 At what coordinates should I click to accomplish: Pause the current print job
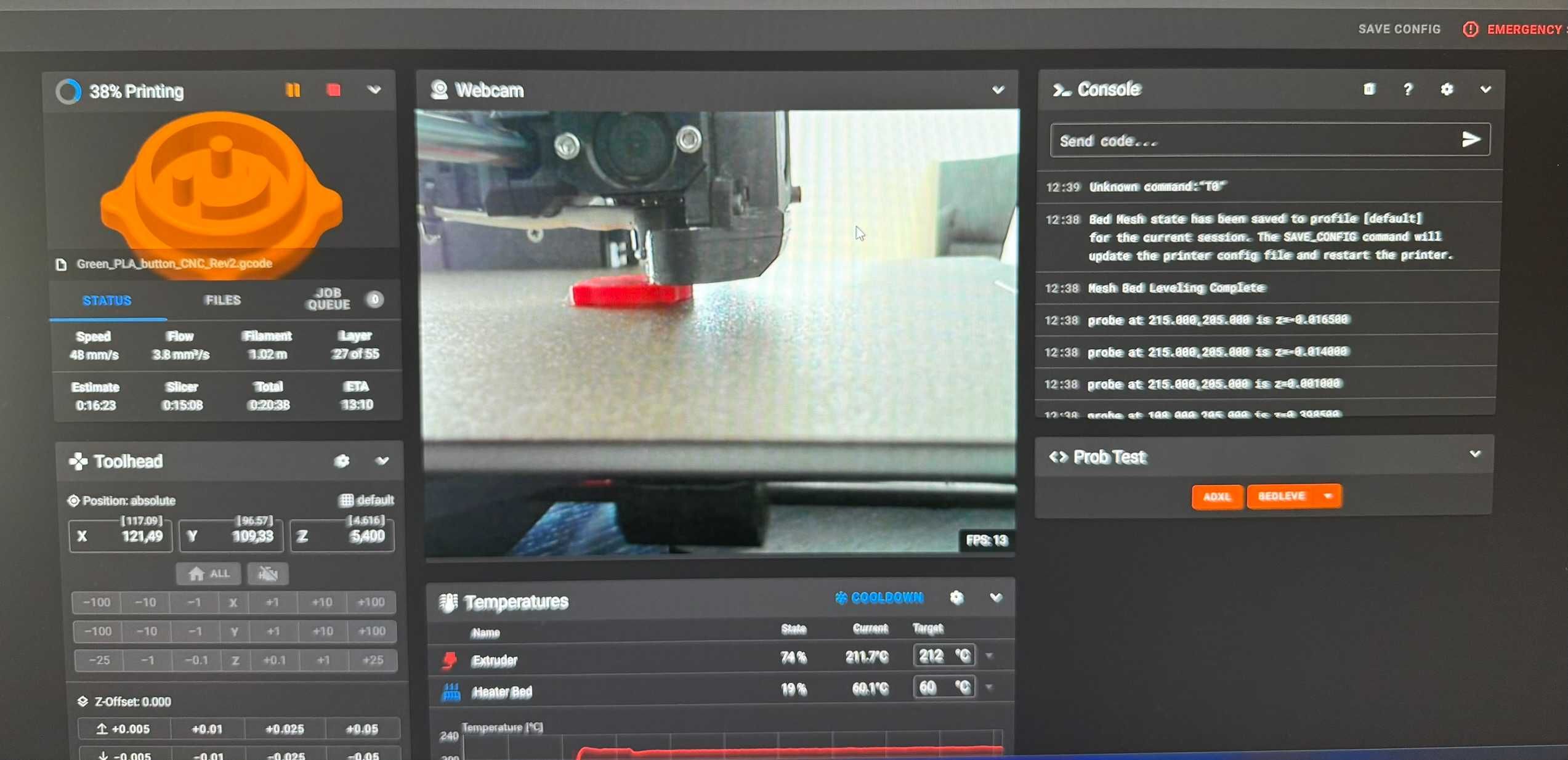[x=293, y=91]
